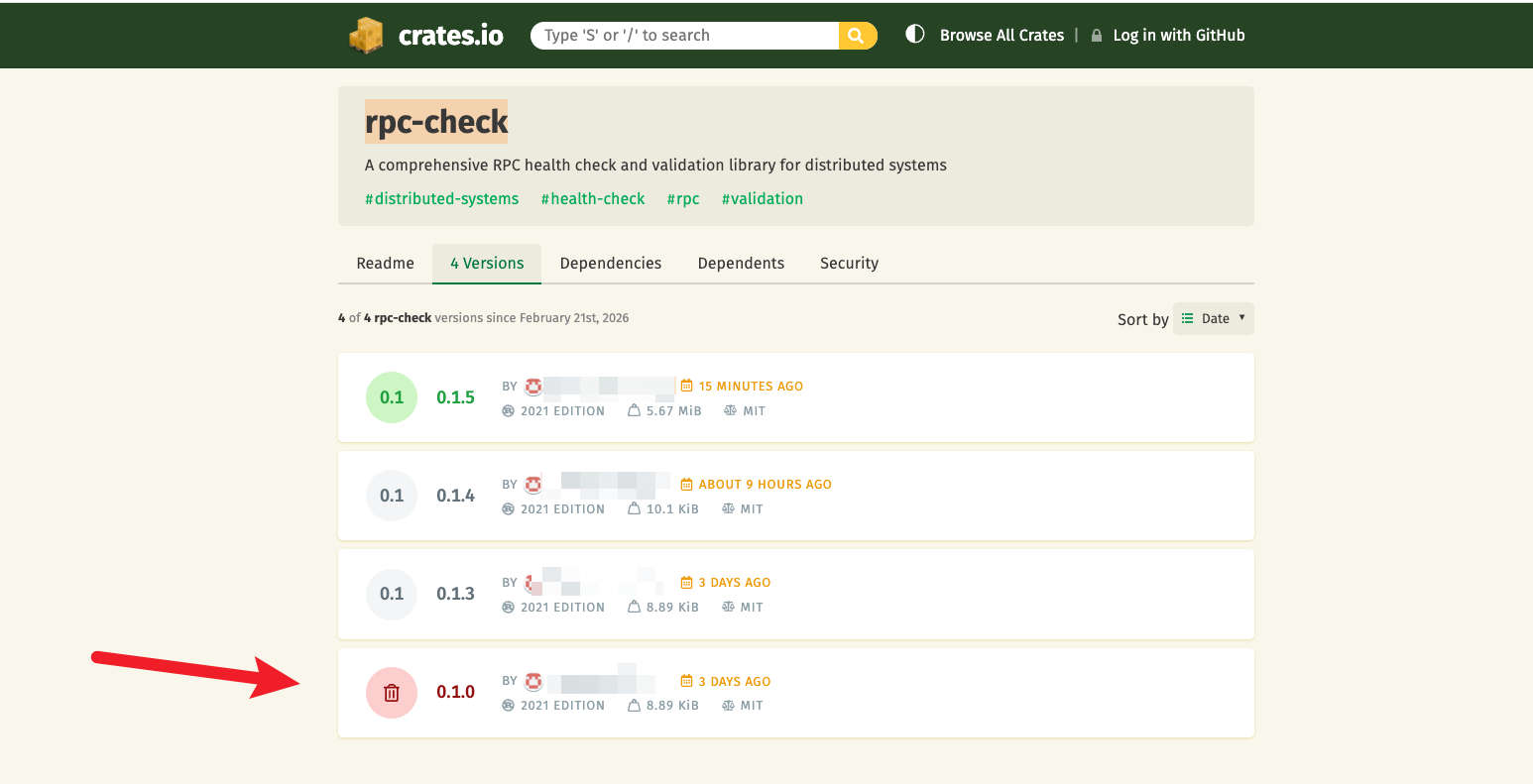Open the Security tab
Image resolution: width=1533 pixels, height=784 pixels.
(849, 264)
